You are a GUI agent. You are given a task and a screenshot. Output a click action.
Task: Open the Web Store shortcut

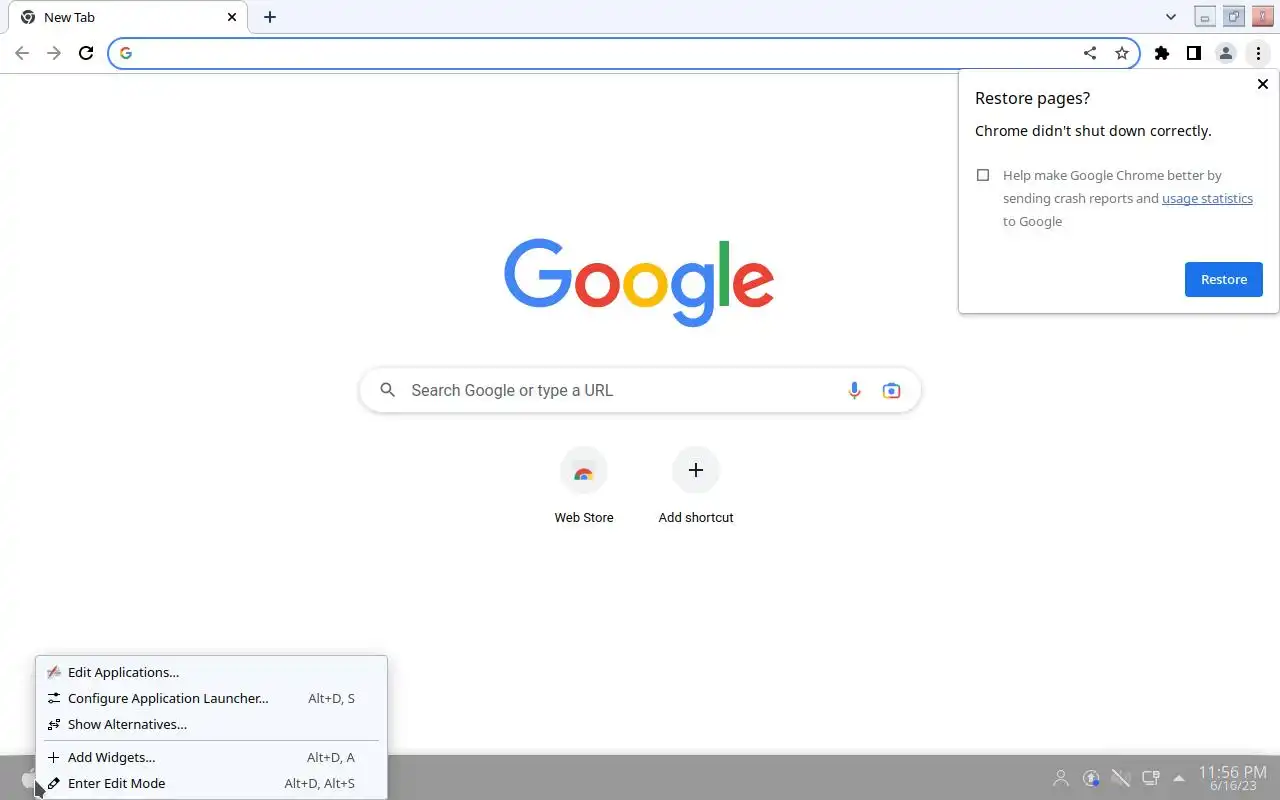[584, 486]
